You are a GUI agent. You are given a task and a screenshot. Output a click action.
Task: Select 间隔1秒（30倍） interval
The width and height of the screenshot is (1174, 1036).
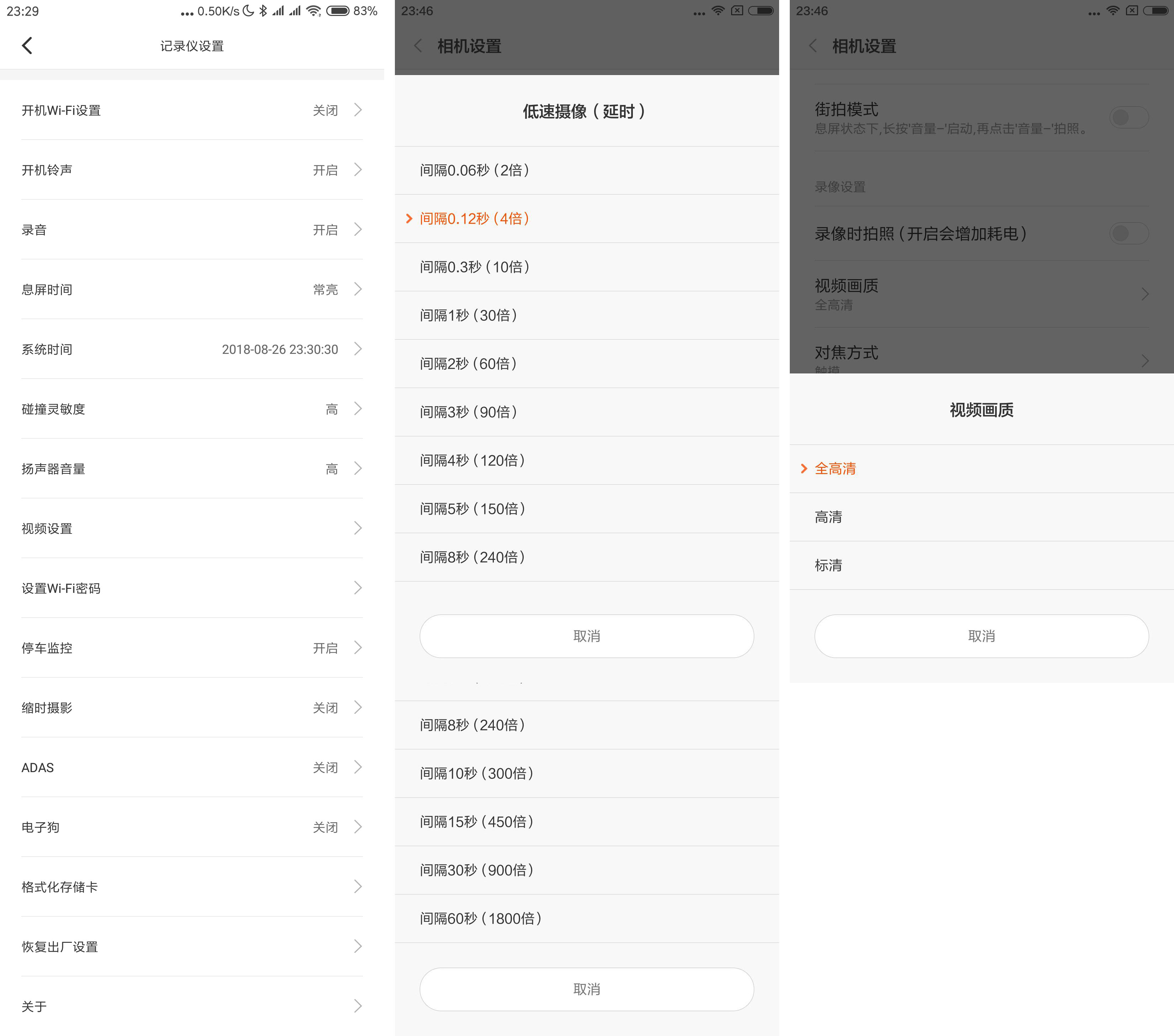(x=469, y=315)
